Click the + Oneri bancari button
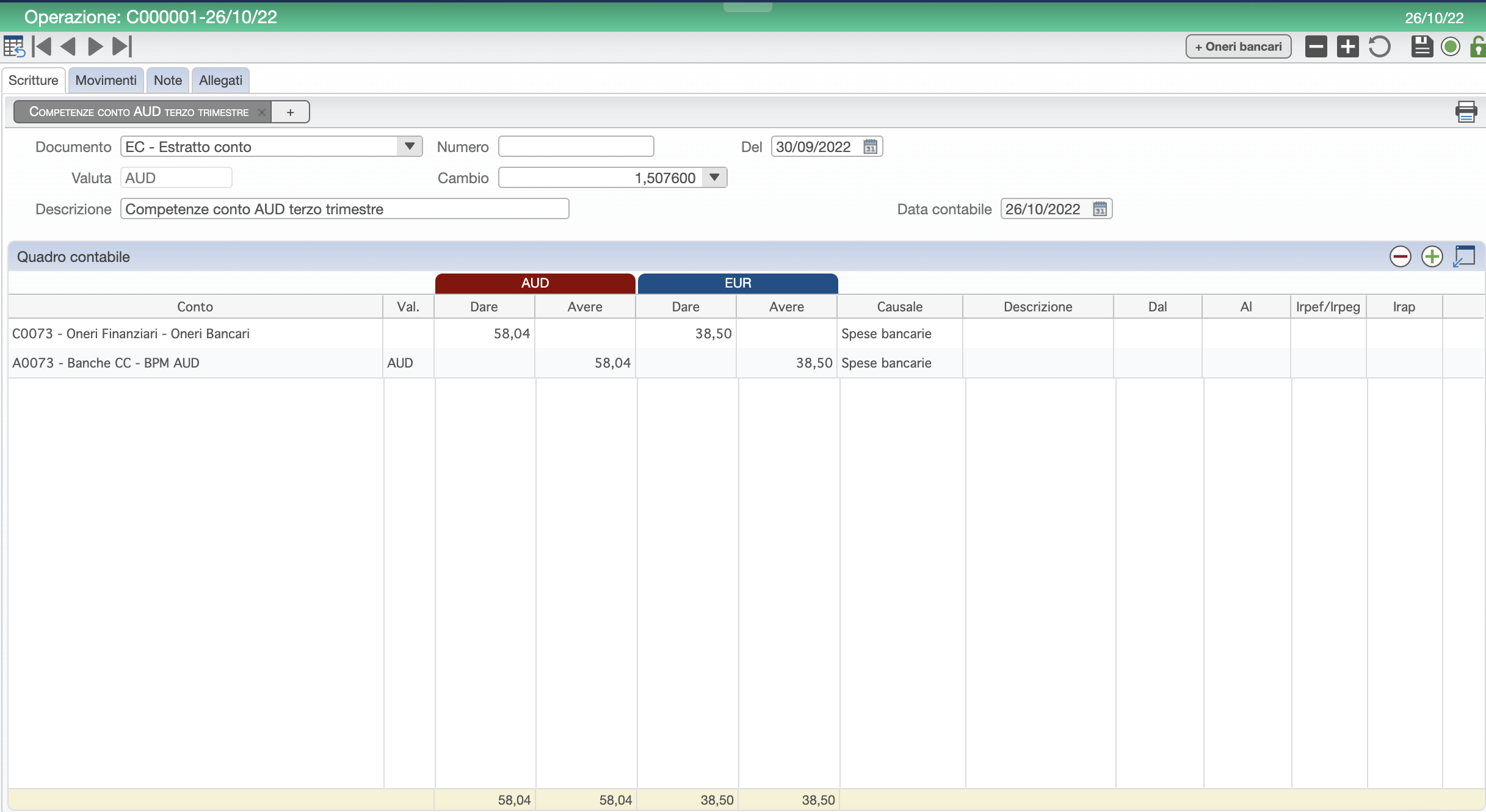 (x=1238, y=47)
